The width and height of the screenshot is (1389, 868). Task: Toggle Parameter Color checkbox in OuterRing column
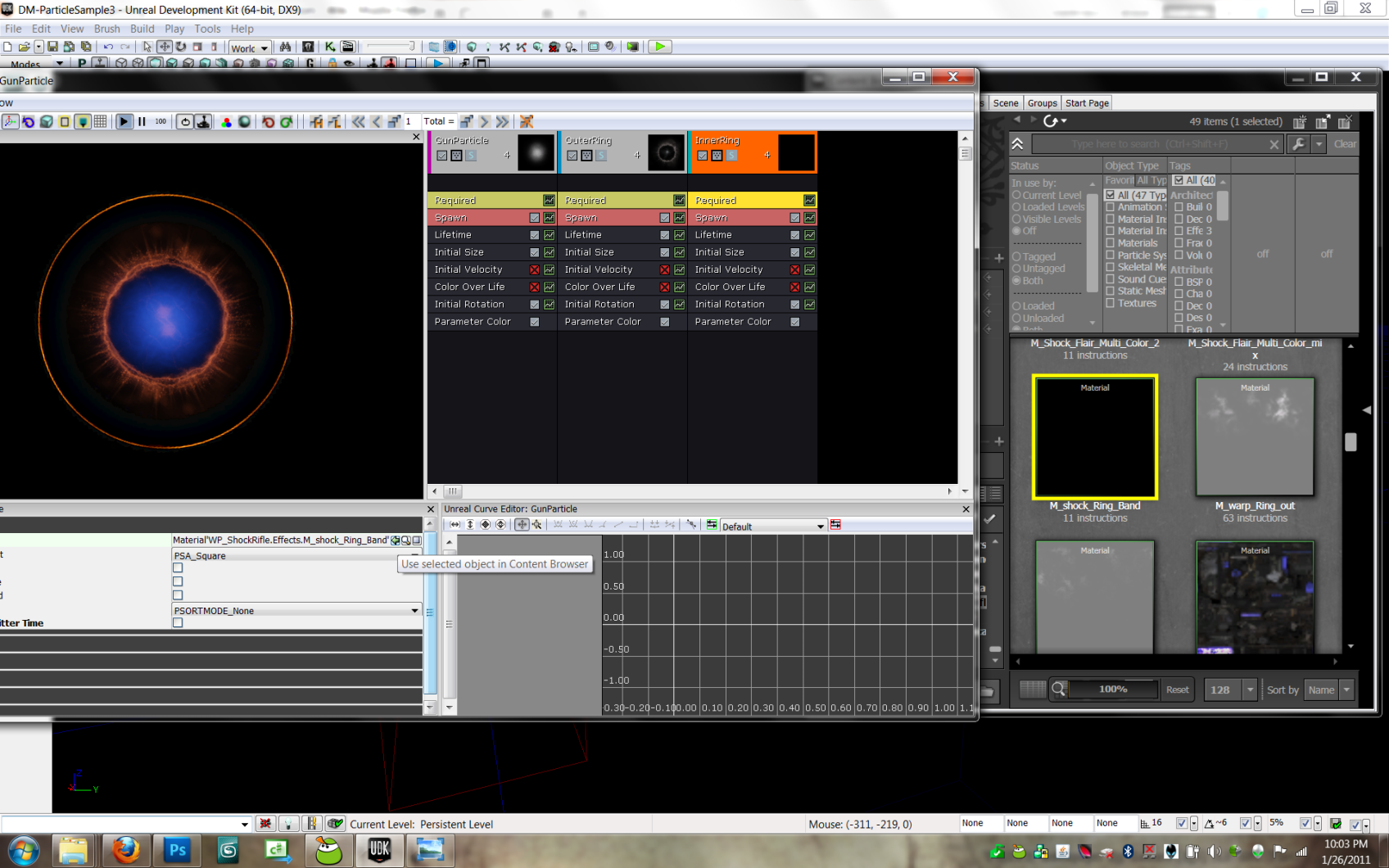(x=665, y=322)
